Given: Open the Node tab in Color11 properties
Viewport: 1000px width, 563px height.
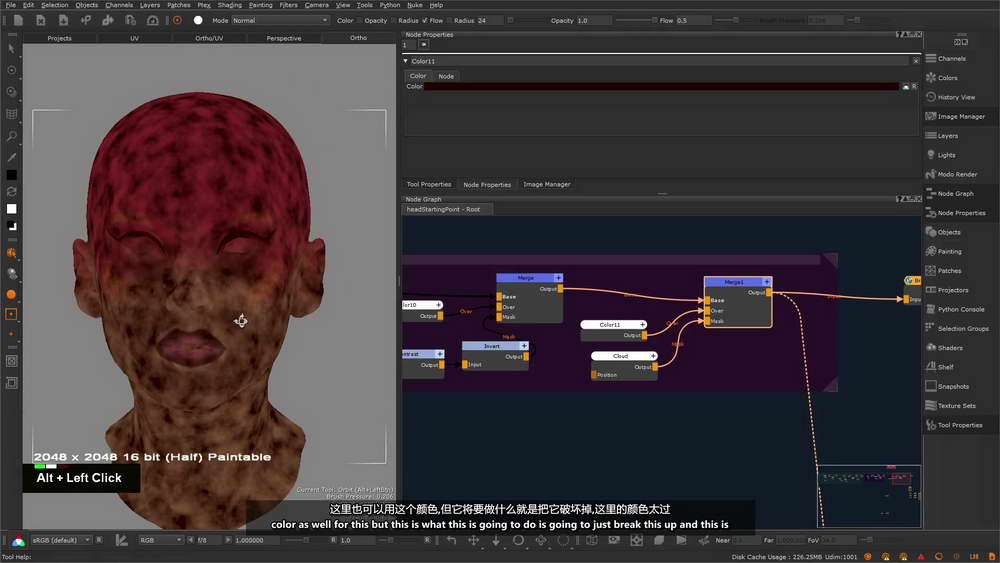Looking at the screenshot, I should pyautogui.click(x=446, y=76).
